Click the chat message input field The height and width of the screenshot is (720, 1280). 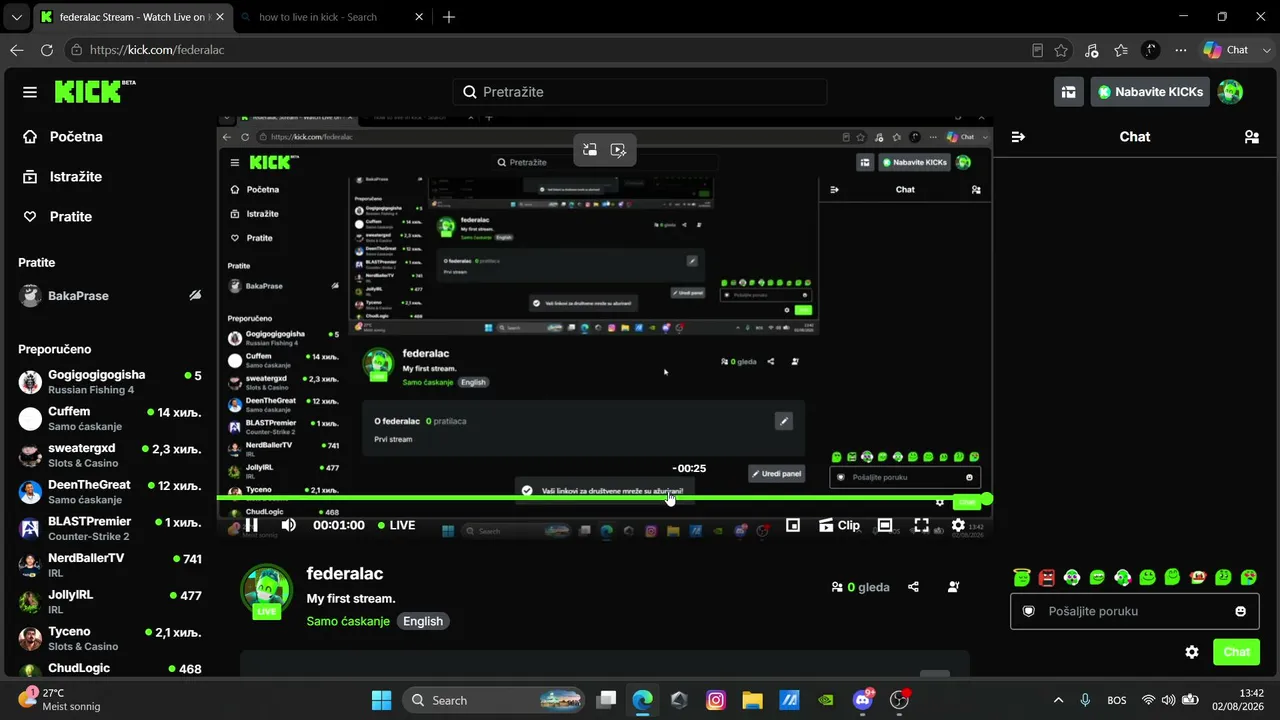click(1135, 611)
